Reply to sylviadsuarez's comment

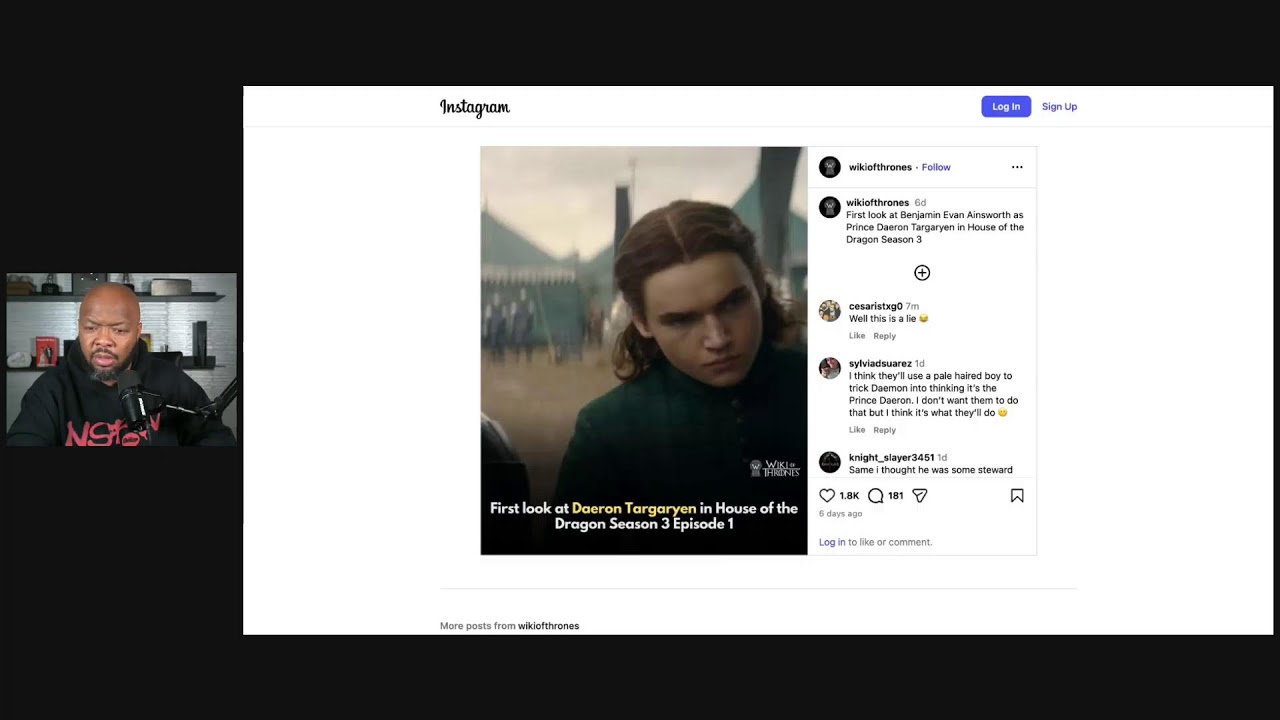pos(885,430)
